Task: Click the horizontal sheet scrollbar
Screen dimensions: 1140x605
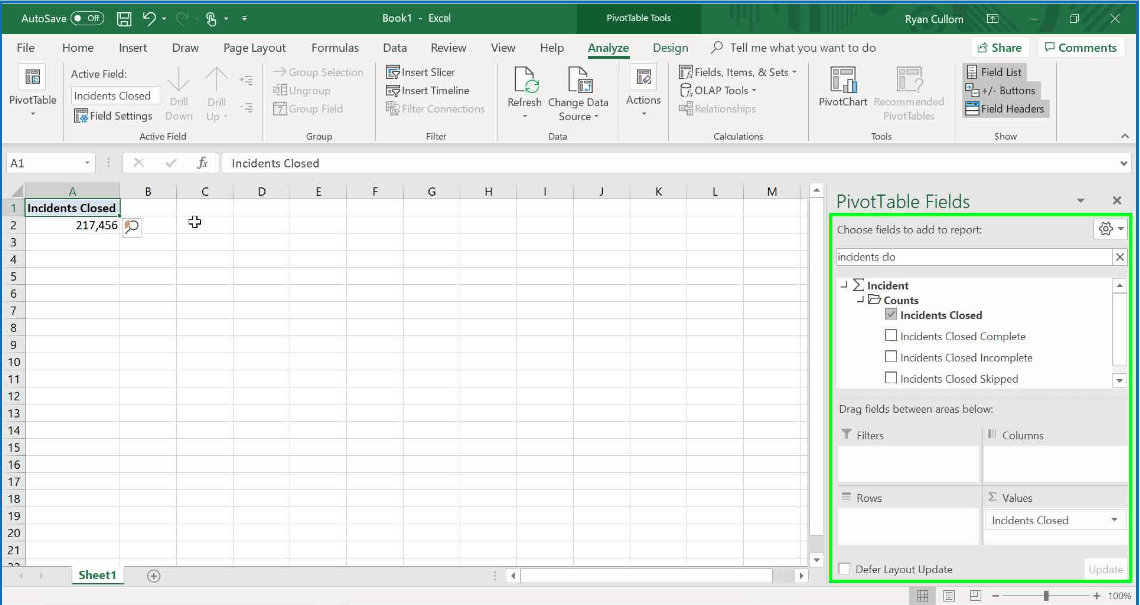Action: tap(646, 575)
